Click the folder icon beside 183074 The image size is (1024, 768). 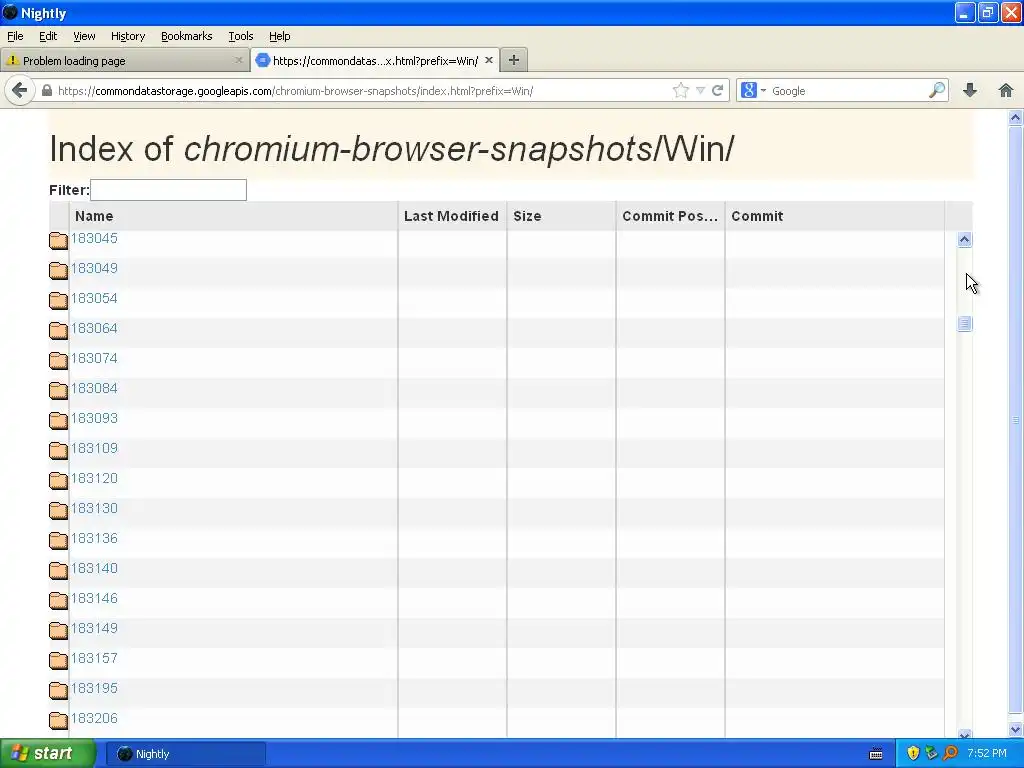click(58, 360)
